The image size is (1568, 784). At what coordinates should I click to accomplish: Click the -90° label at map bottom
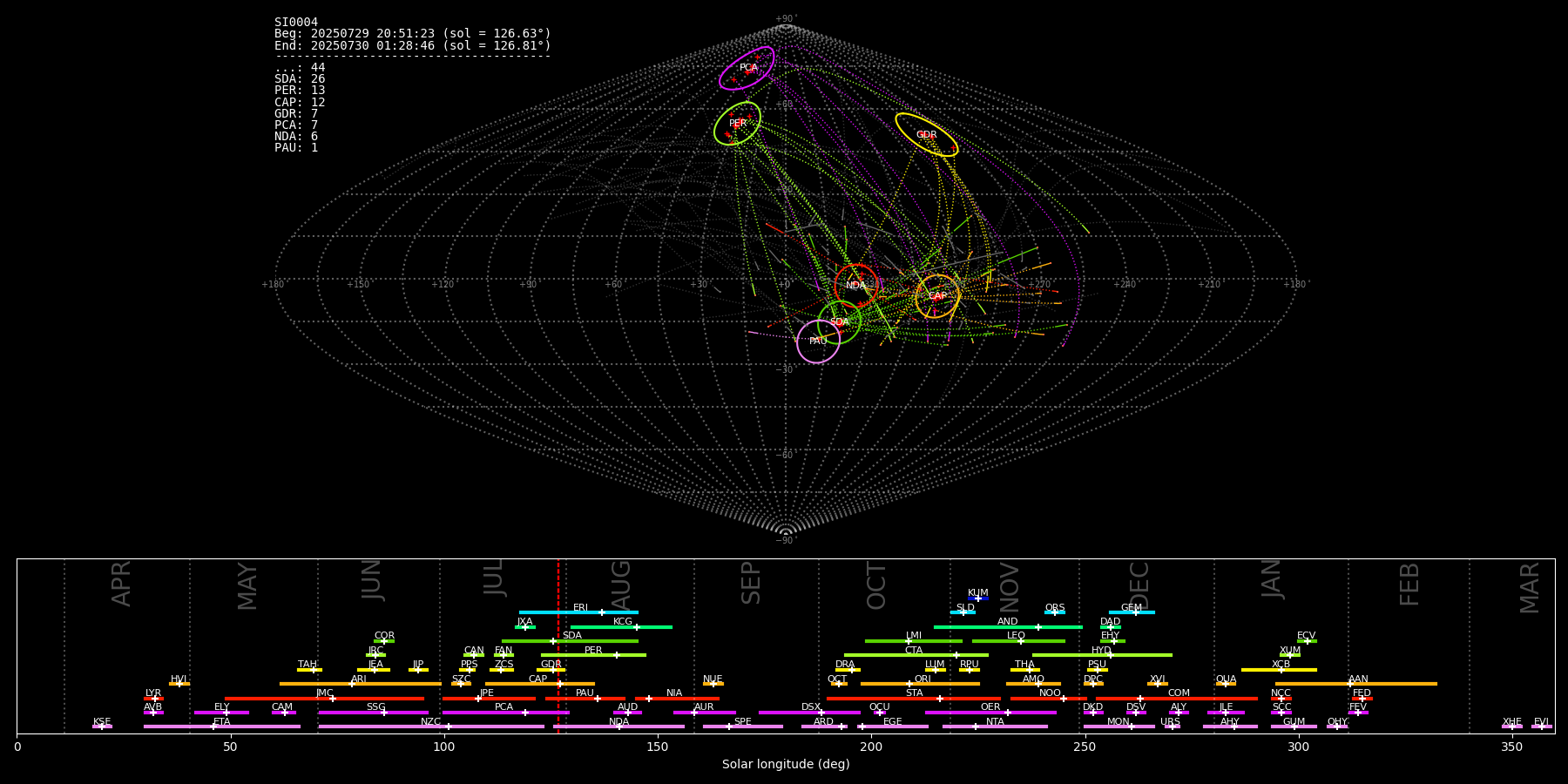point(786,541)
